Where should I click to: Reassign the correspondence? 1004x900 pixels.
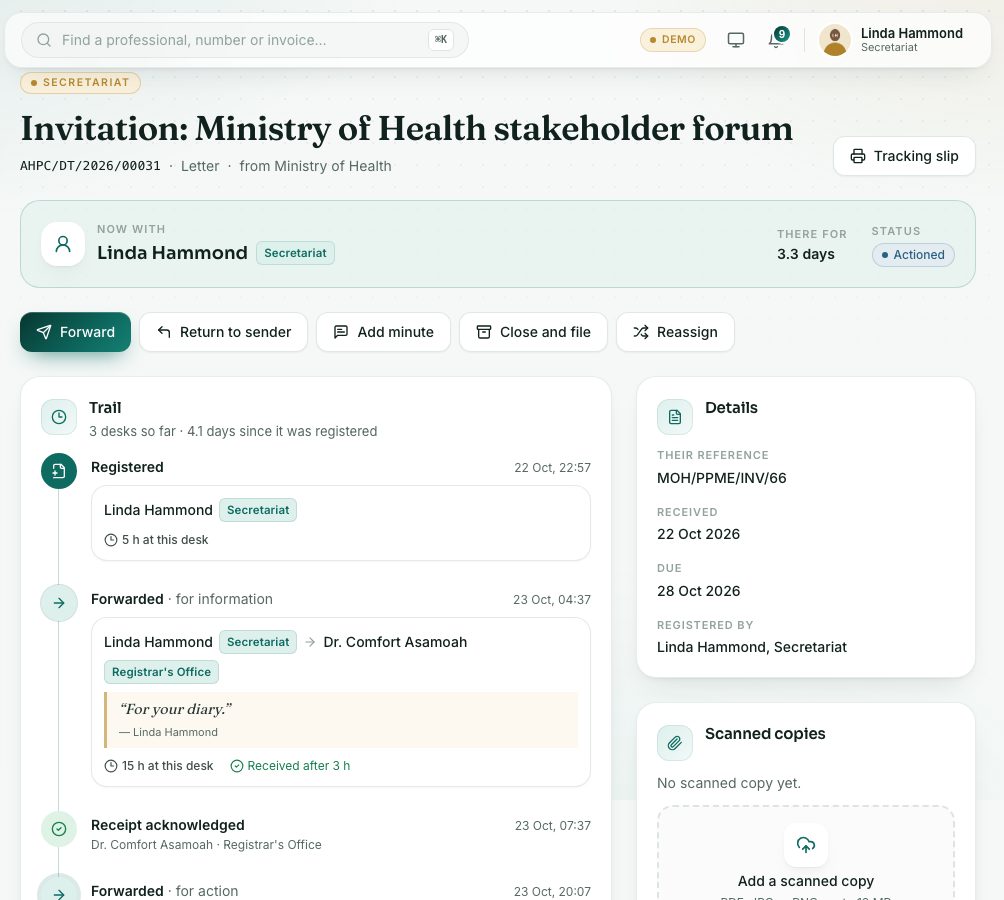click(676, 332)
